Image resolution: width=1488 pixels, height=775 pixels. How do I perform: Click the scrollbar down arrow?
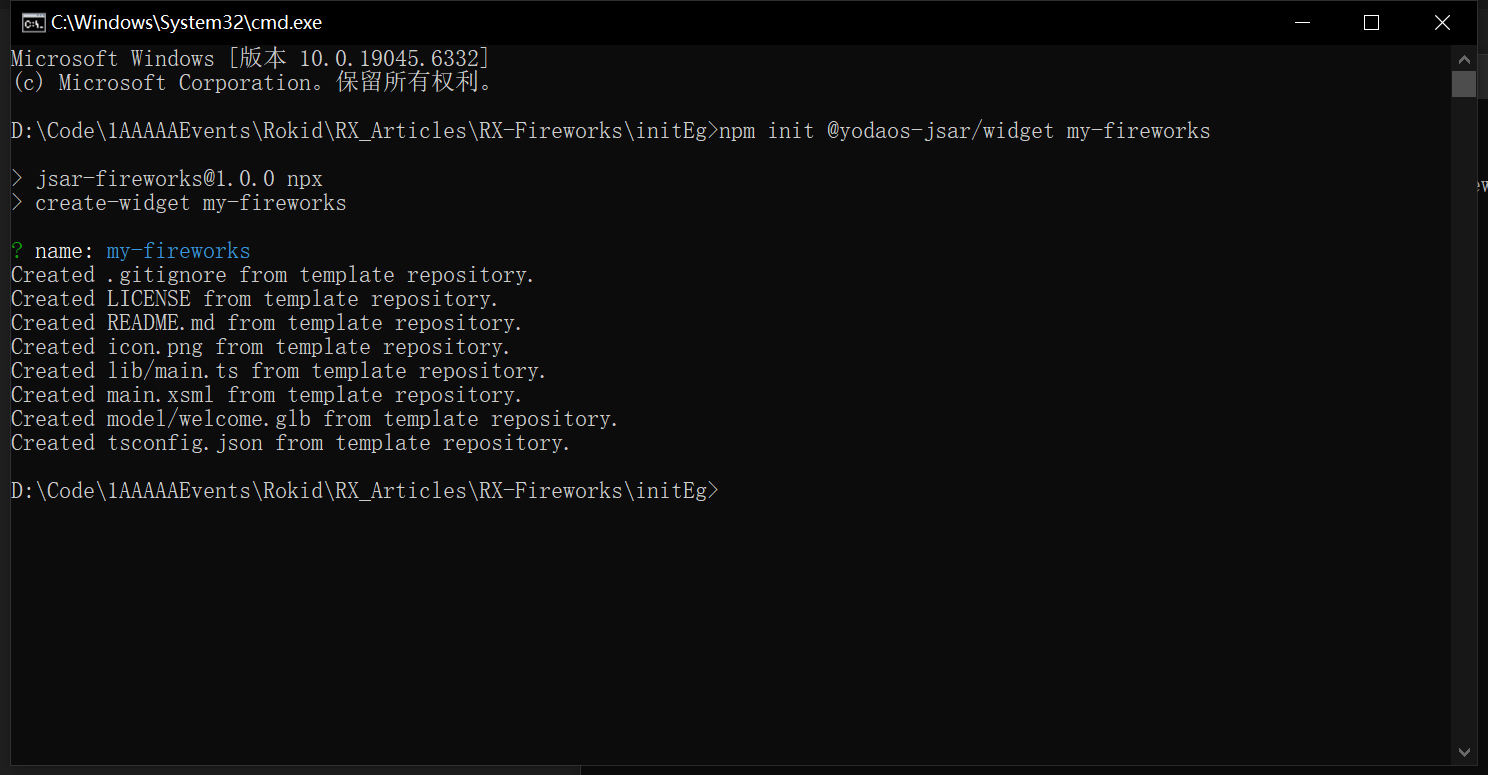point(1464,752)
